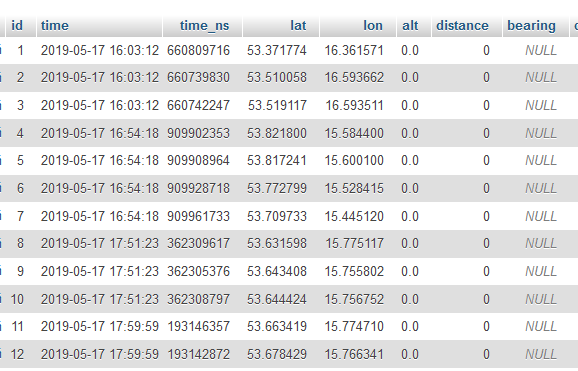Select time_ns value 909908964
578x371 pixels.
coord(198,160)
